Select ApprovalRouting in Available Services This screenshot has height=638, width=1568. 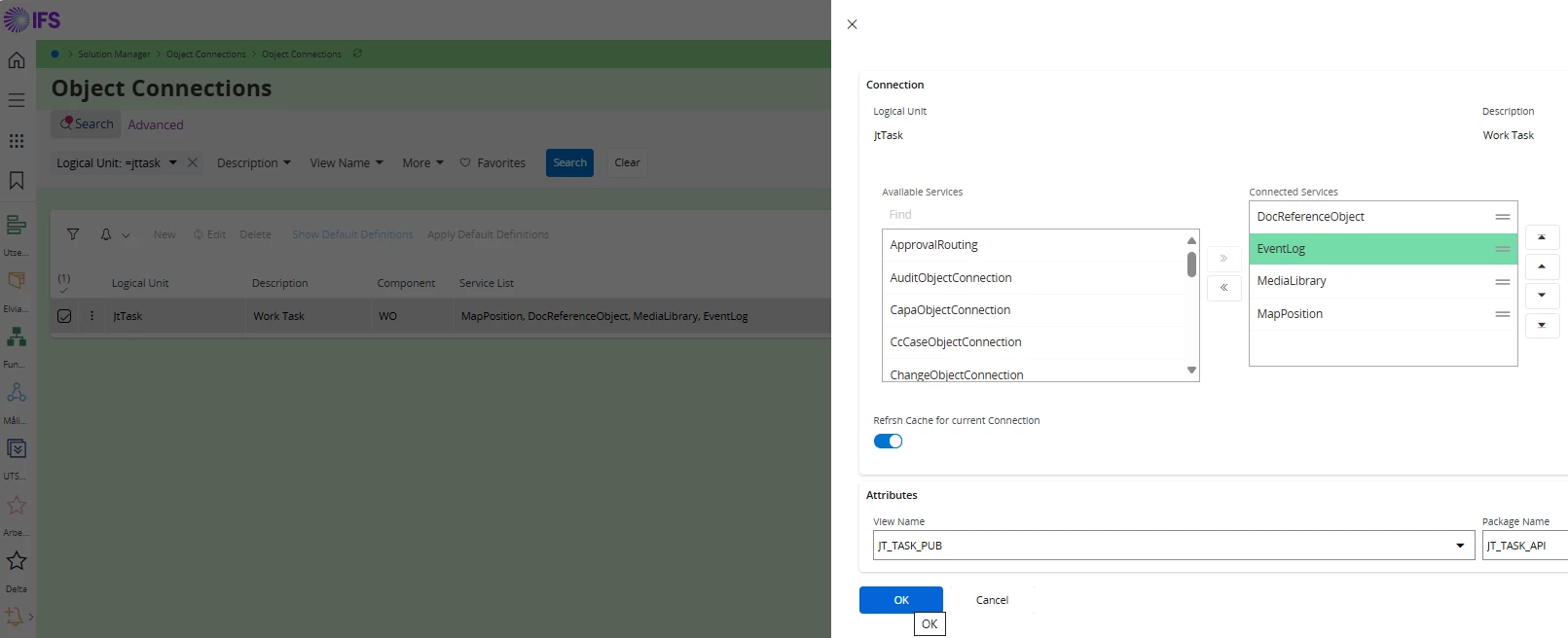pyautogui.click(x=1034, y=245)
